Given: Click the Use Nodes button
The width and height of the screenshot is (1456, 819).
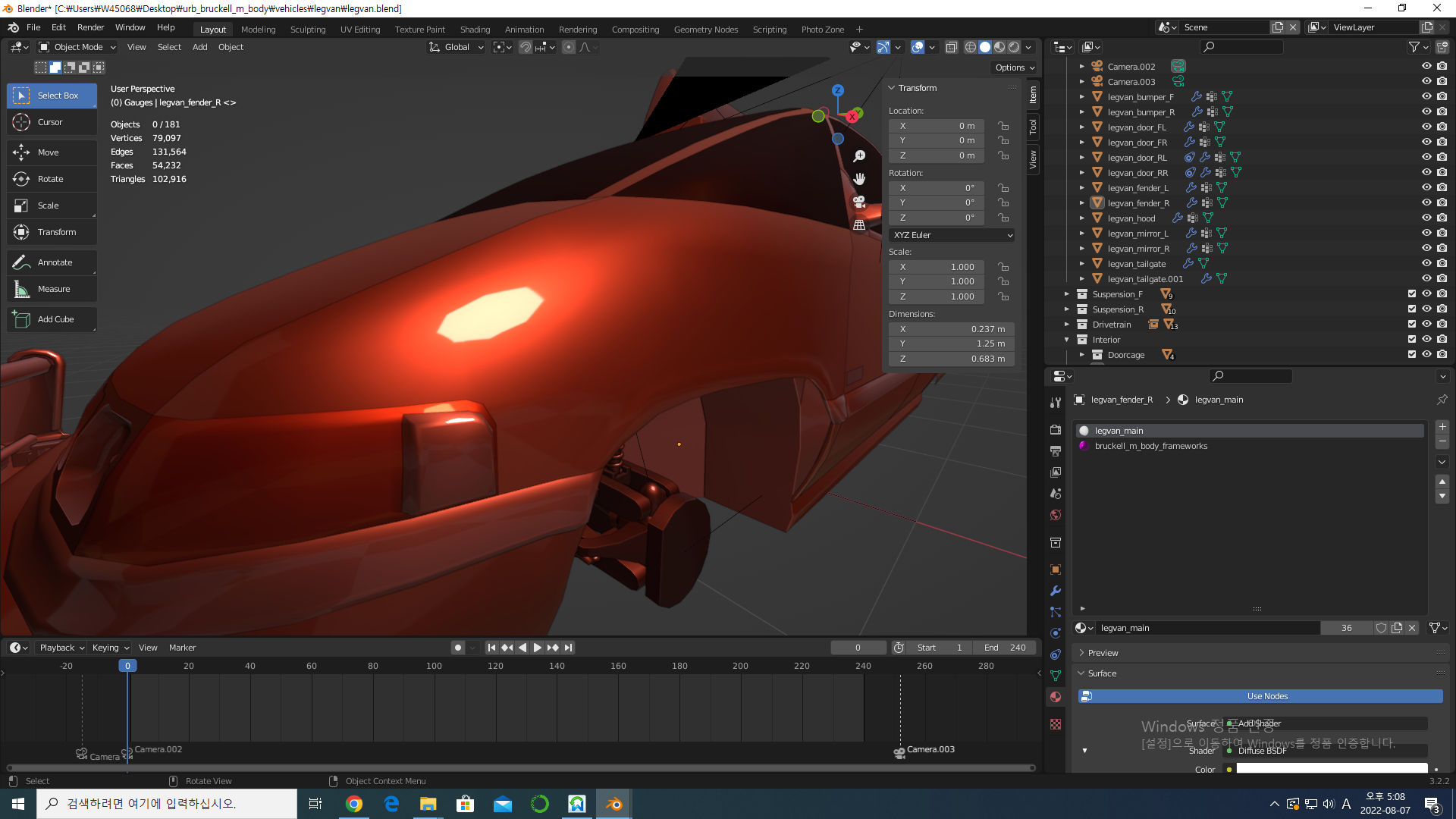Looking at the screenshot, I should (1266, 696).
